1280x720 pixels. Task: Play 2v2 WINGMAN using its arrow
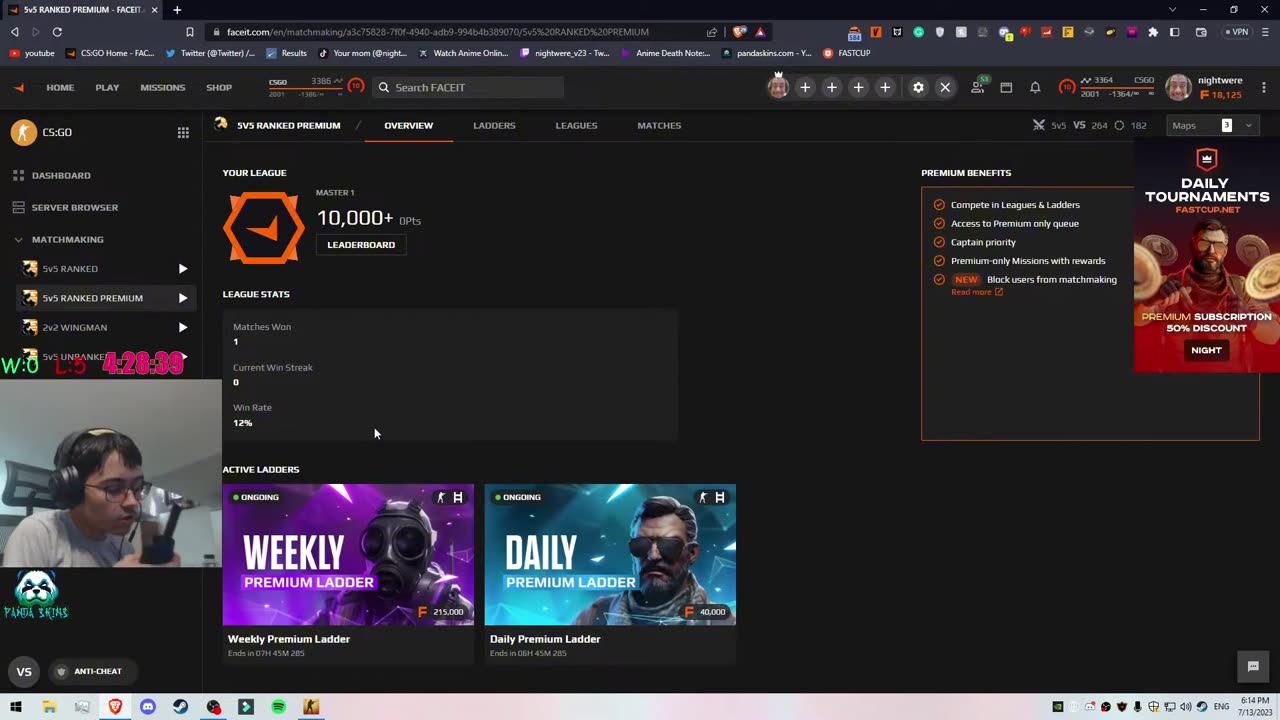click(182, 327)
